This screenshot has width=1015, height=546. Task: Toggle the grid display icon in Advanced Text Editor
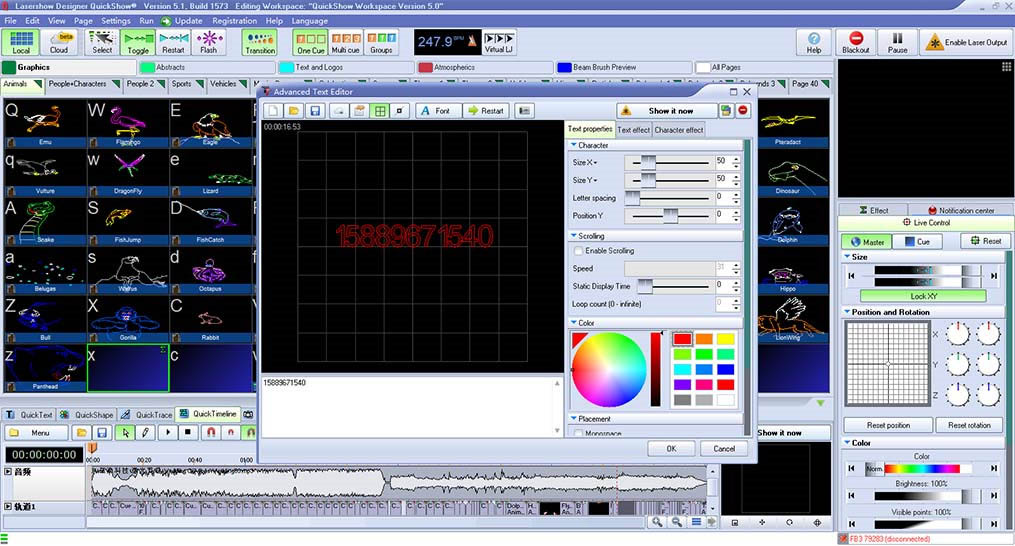[x=380, y=111]
